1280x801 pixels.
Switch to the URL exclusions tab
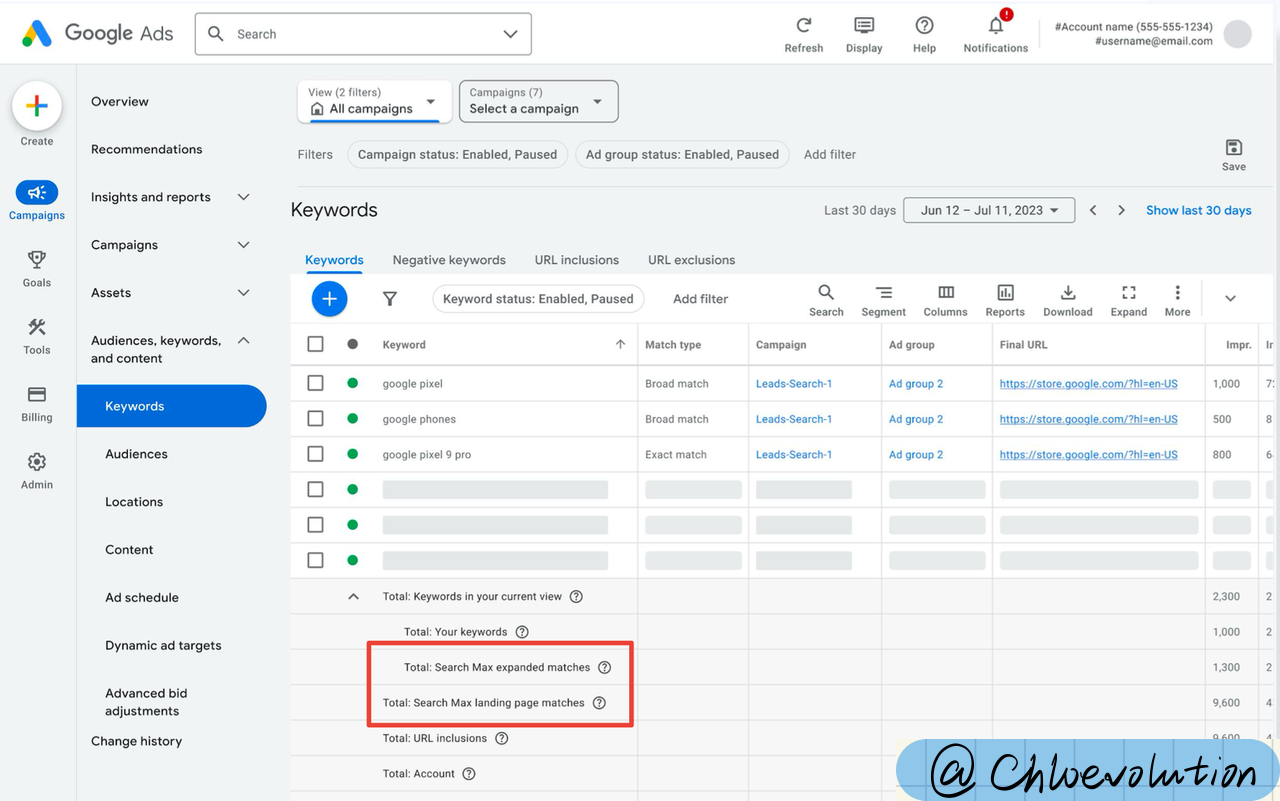691,260
